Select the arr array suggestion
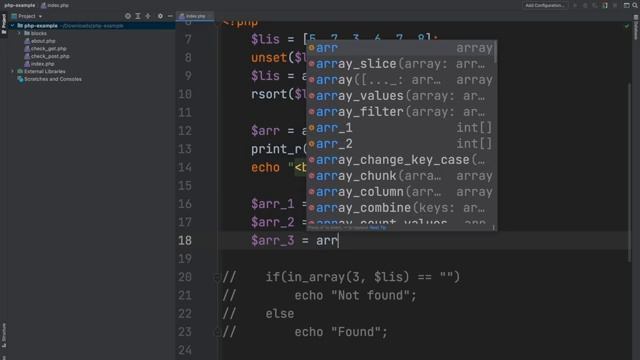Screen dimensions: 640x360 click(401, 48)
